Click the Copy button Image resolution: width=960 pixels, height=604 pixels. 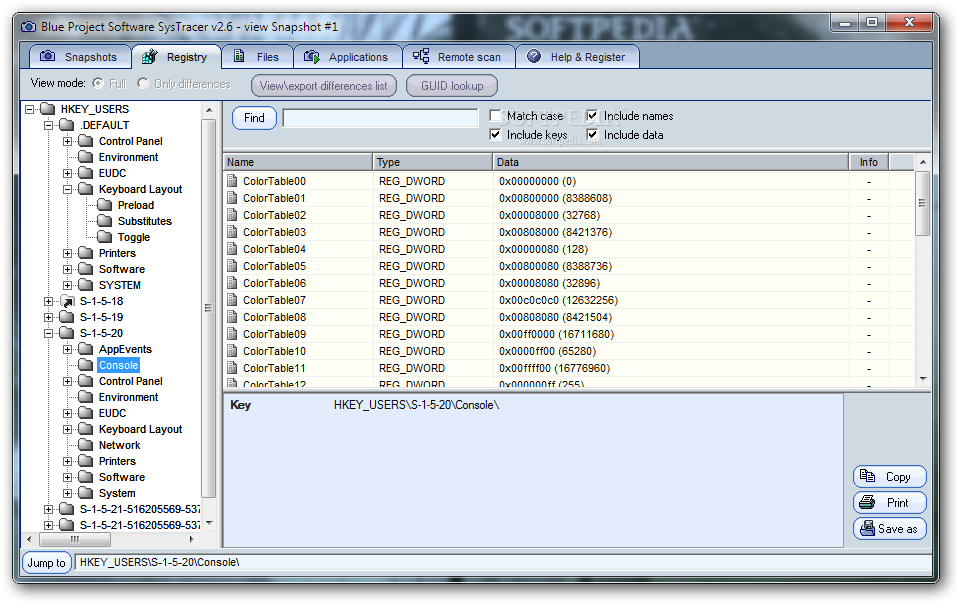coord(890,476)
